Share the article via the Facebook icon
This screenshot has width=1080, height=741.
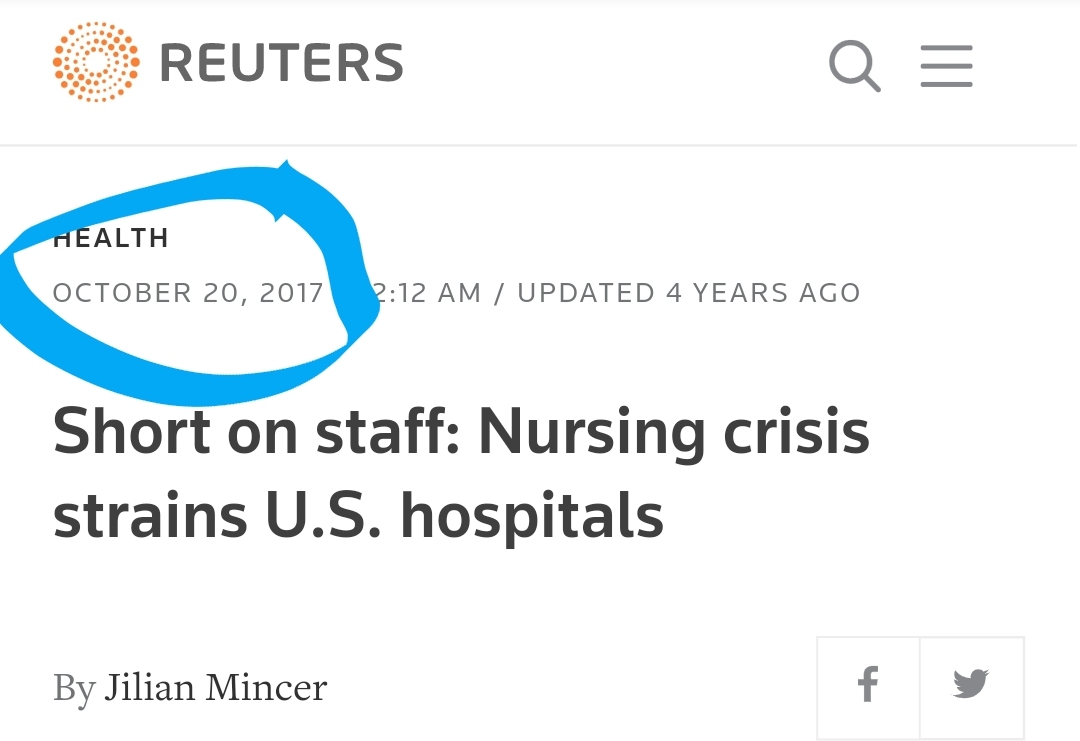(868, 687)
